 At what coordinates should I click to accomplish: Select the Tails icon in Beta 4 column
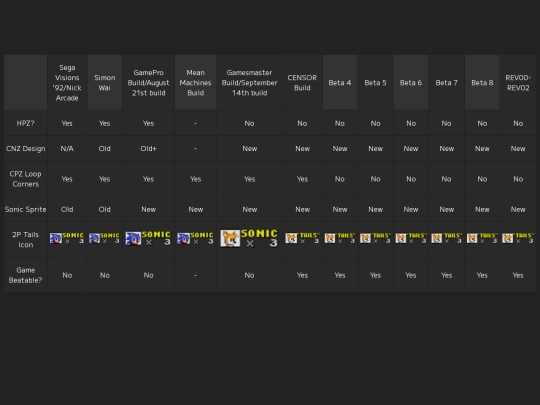[x=340, y=238]
